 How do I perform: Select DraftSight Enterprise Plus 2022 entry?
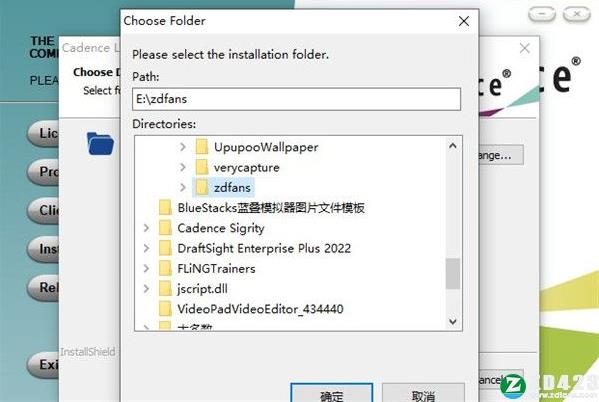click(264, 248)
